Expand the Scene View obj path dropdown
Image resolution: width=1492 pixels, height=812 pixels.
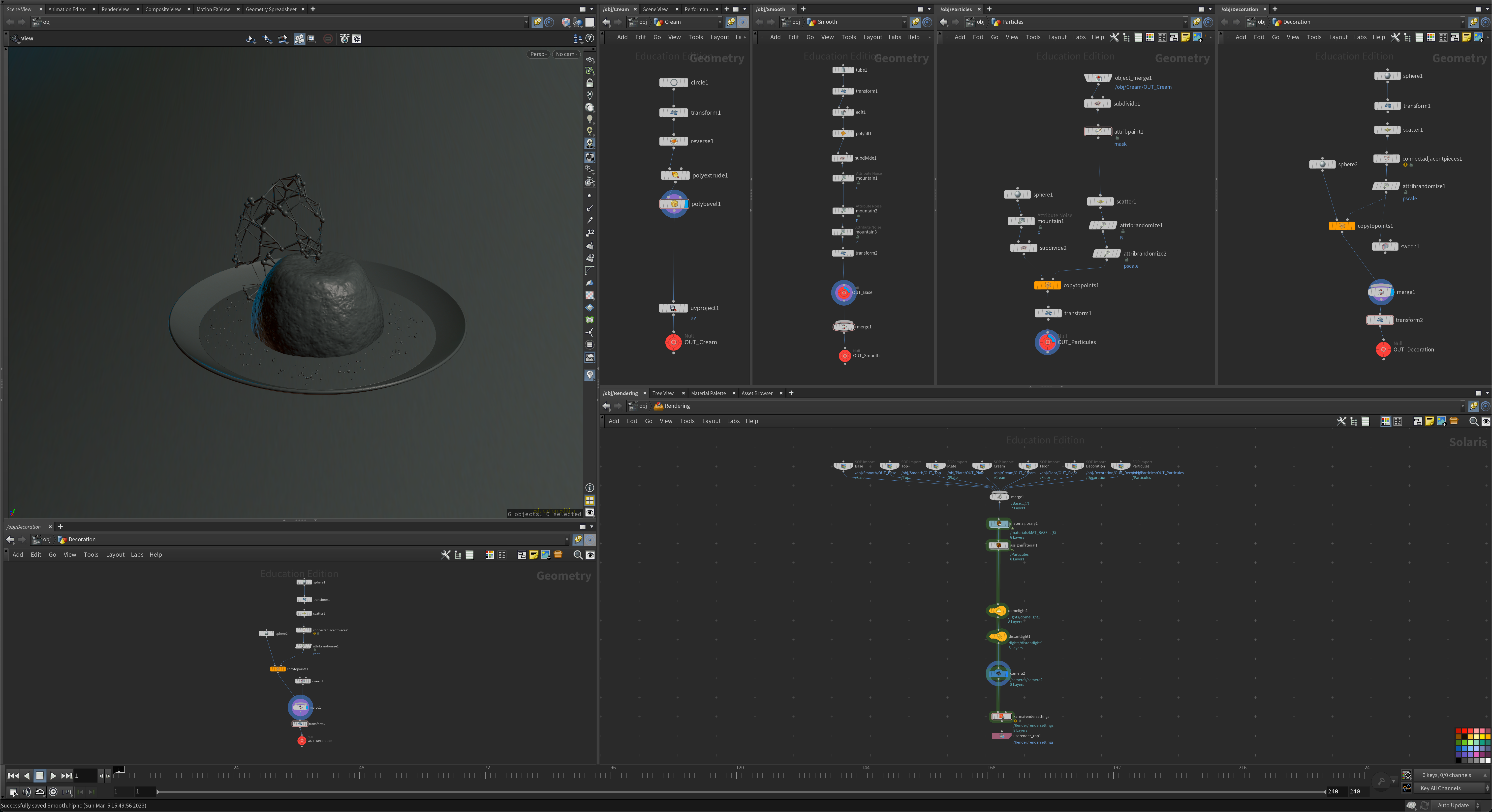[526, 22]
